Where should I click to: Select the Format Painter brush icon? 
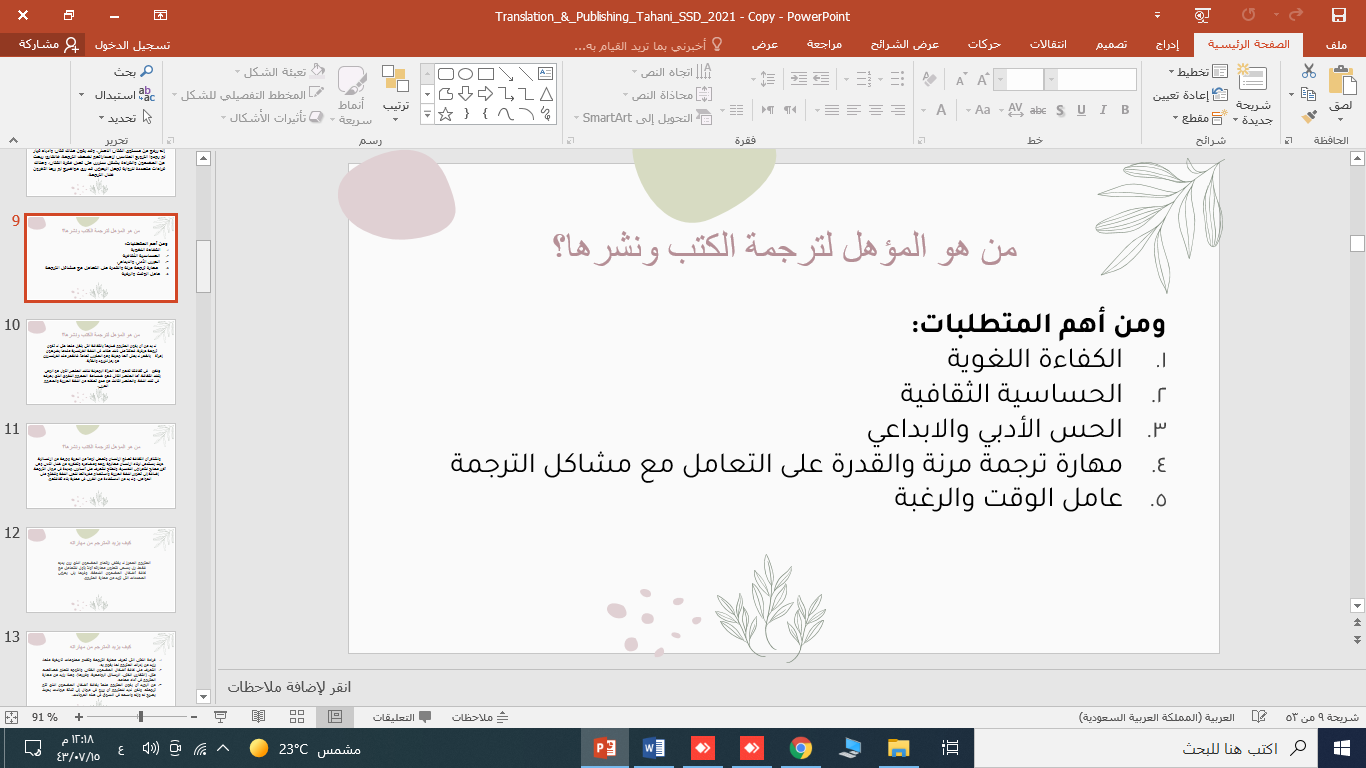1309,117
